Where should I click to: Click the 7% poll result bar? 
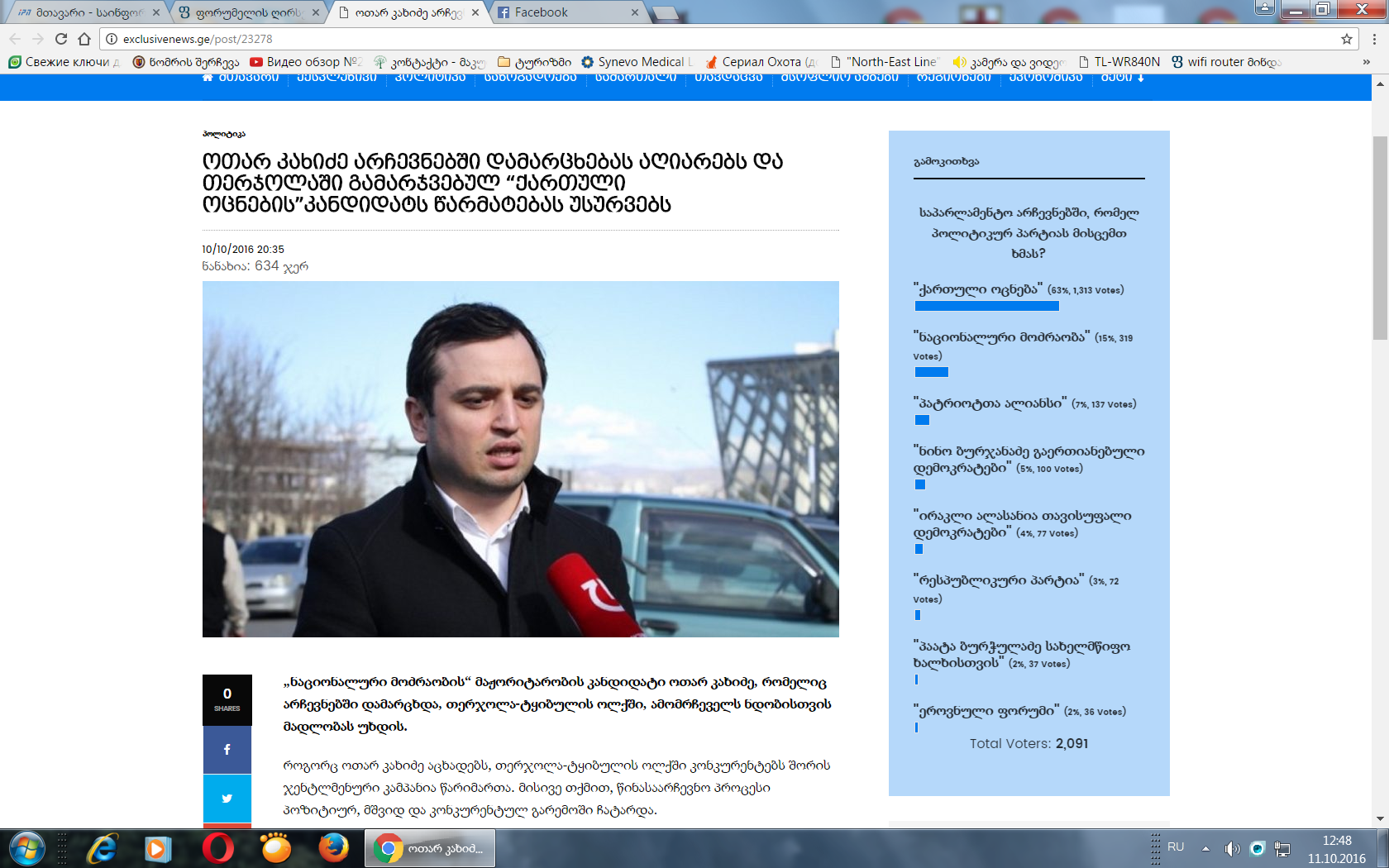pyautogui.click(x=923, y=420)
